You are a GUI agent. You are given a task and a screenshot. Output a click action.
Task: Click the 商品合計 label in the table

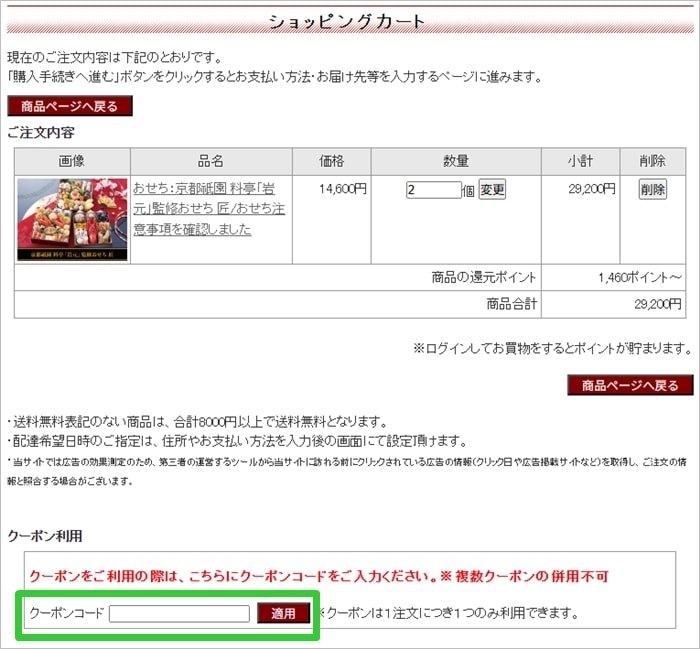(511, 304)
